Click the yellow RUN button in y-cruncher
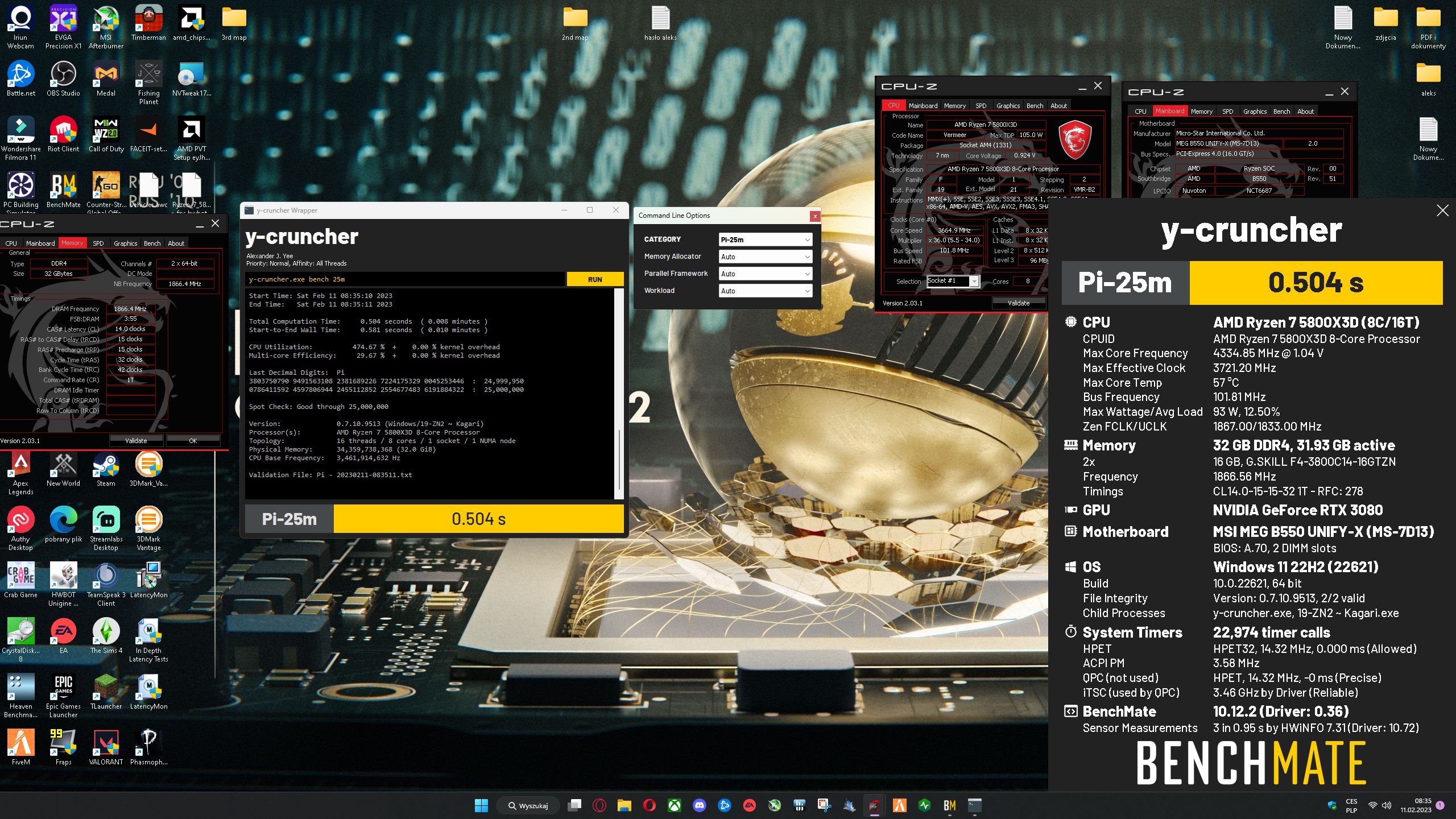 point(595,279)
